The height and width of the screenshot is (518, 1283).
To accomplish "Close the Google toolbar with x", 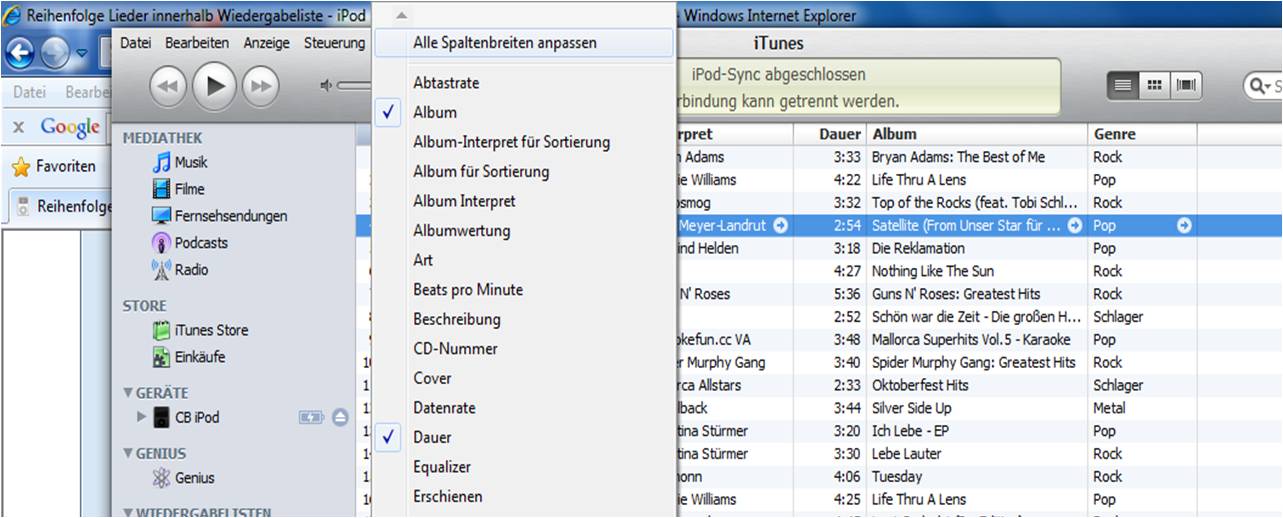I will click(18, 128).
